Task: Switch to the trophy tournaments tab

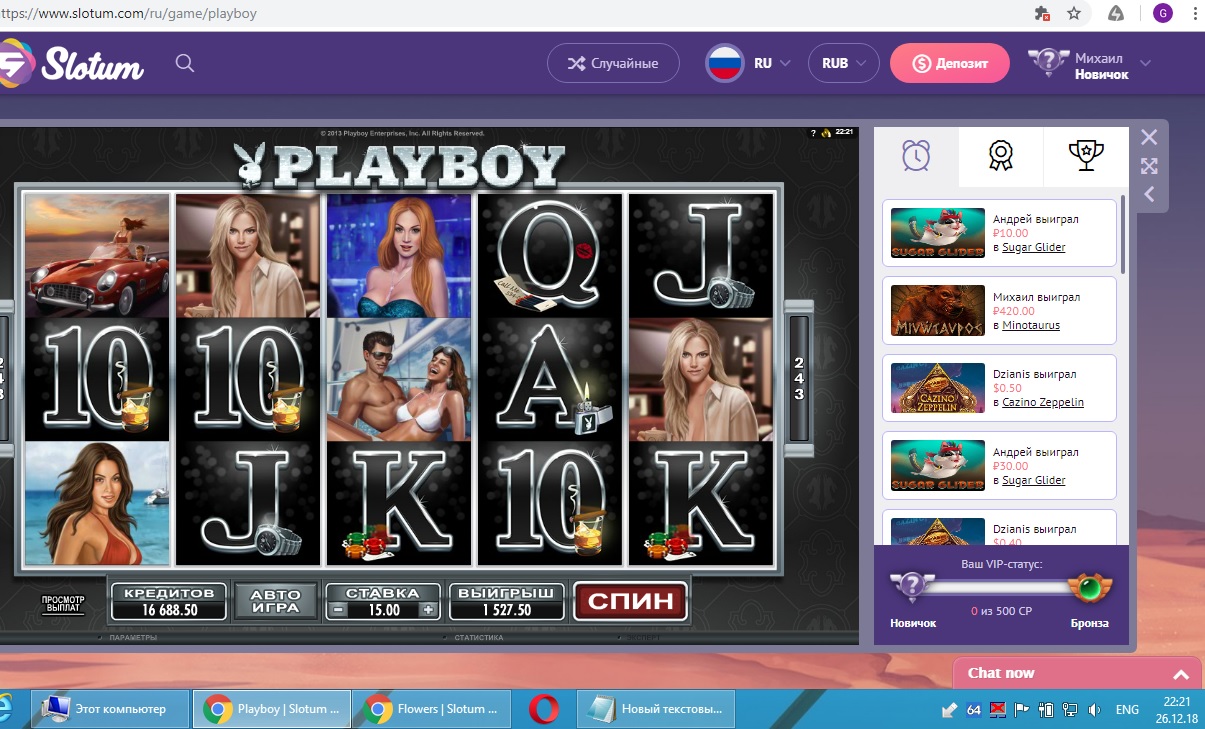Action: pos(1086,156)
